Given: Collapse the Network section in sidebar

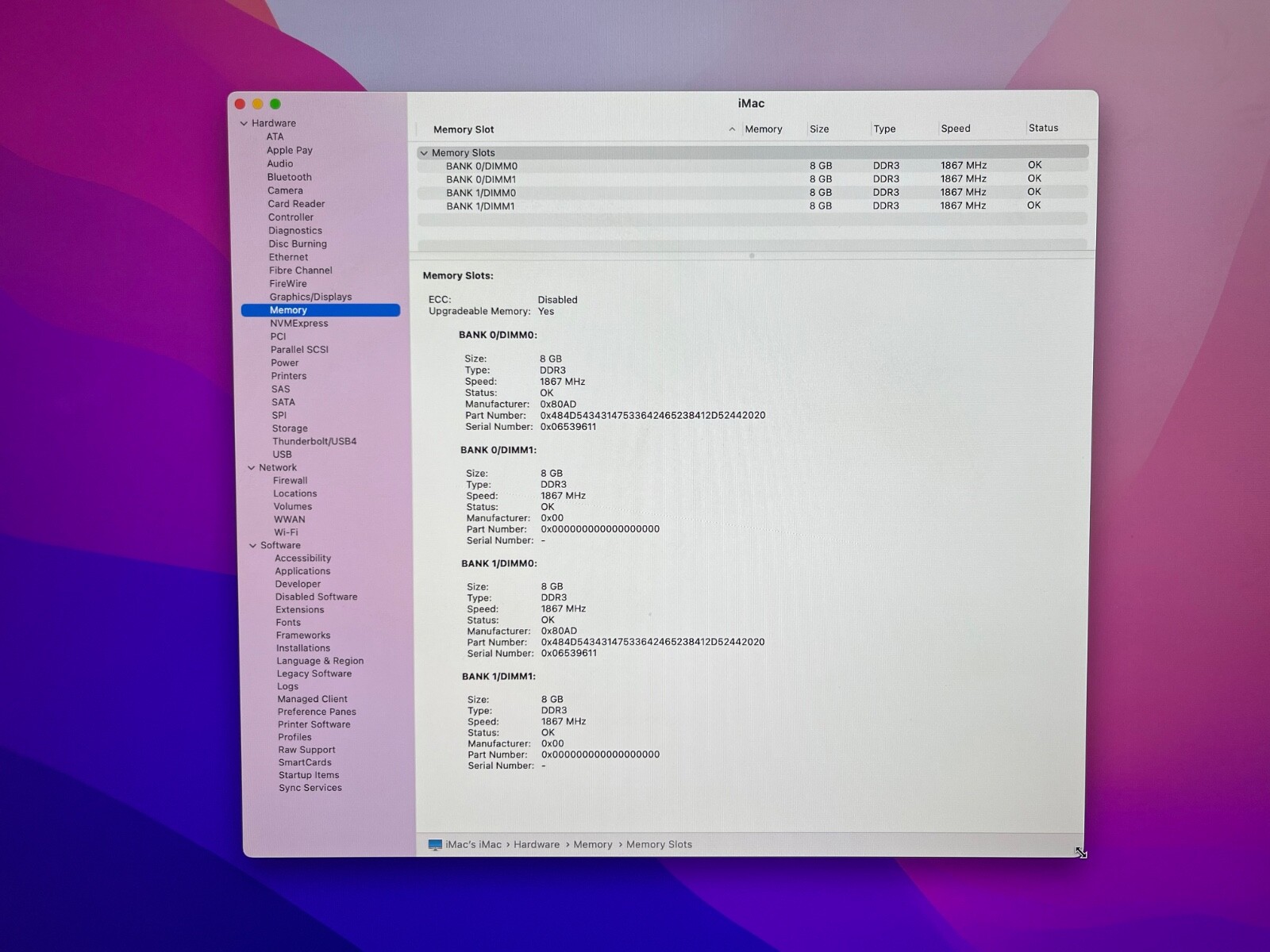Looking at the screenshot, I should click(251, 468).
